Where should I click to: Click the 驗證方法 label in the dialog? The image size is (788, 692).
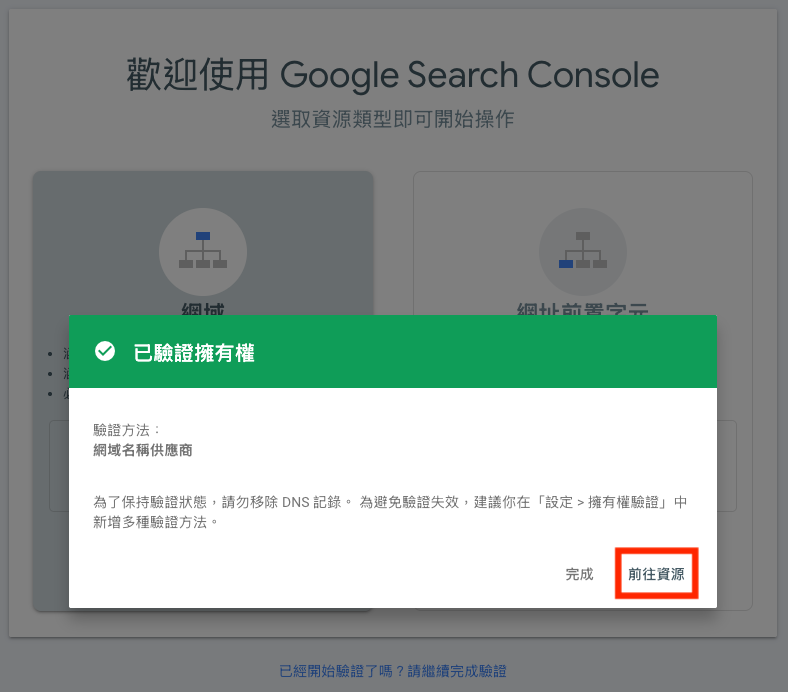(x=127, y=430)
